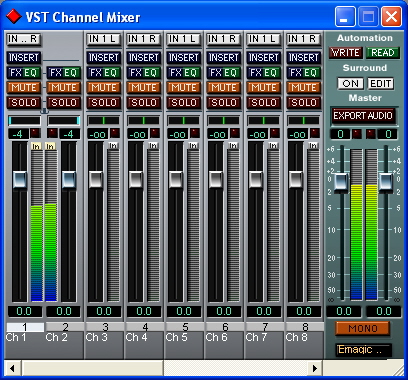Toggle the In monitor icon on Ch 1
The image size is (408, 380).
click(36, 146)
